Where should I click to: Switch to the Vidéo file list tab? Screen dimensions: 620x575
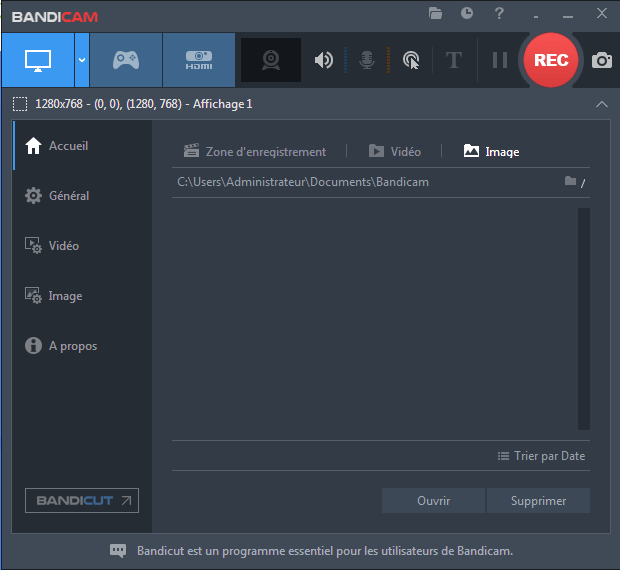[395, 151]
